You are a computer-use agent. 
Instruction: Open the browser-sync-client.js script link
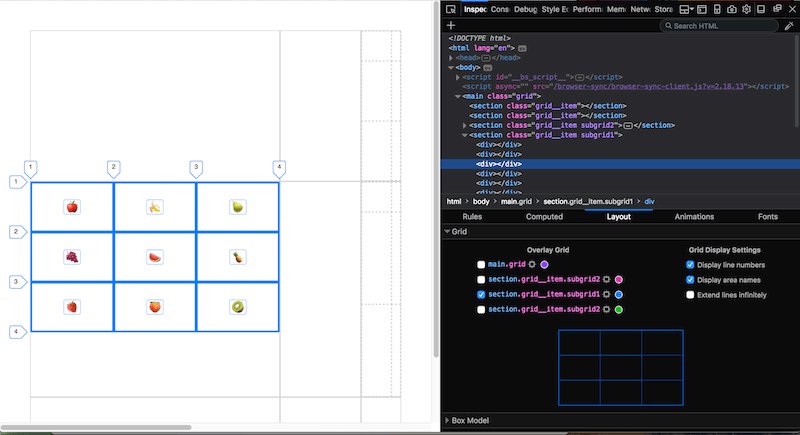[651, 86]
